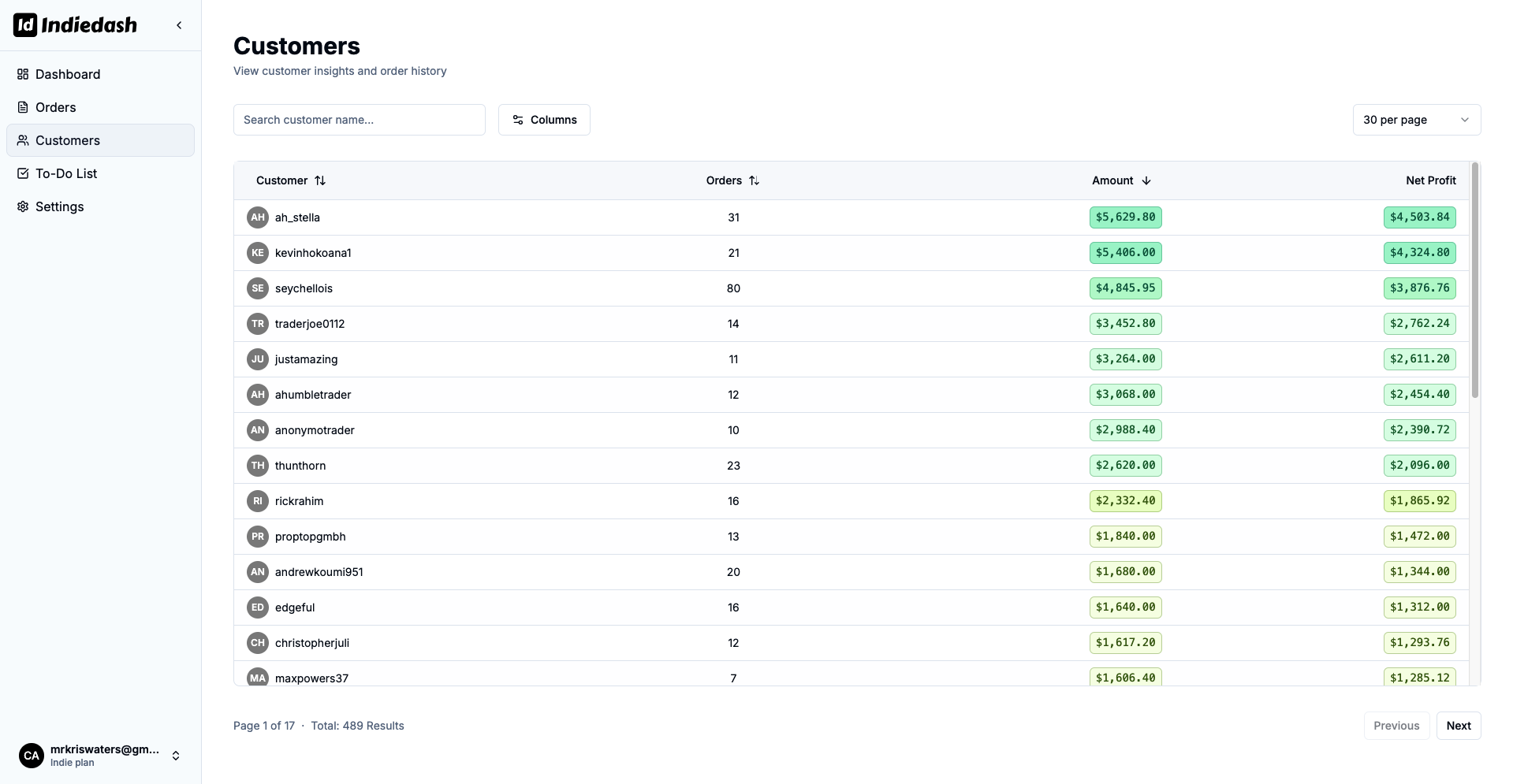Click the To-Do List checkbox icon
This screenshot has width=1513, height=784.
click(23, 173)
